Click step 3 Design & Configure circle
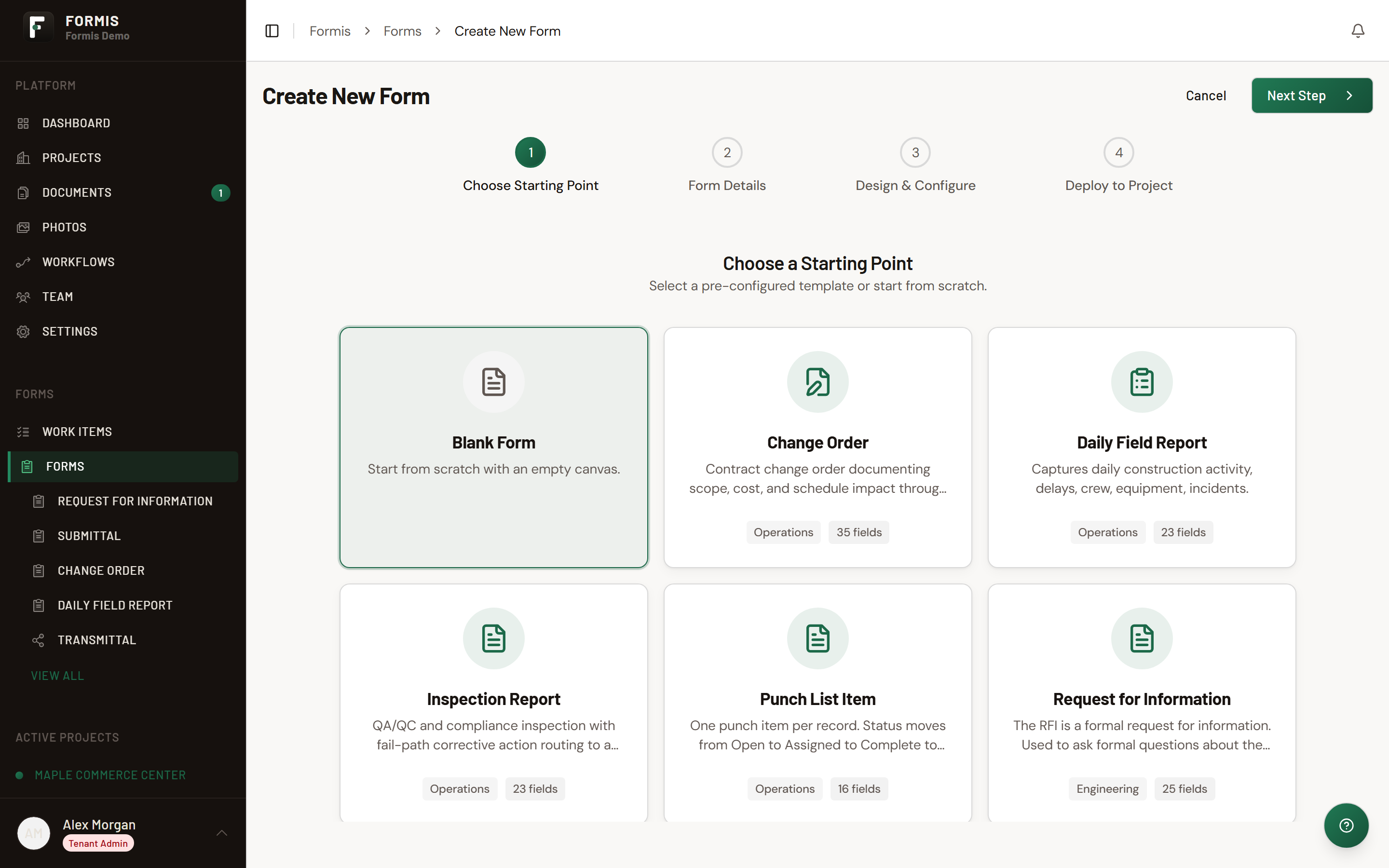The image size is (1389, 868). coord(915,153)
